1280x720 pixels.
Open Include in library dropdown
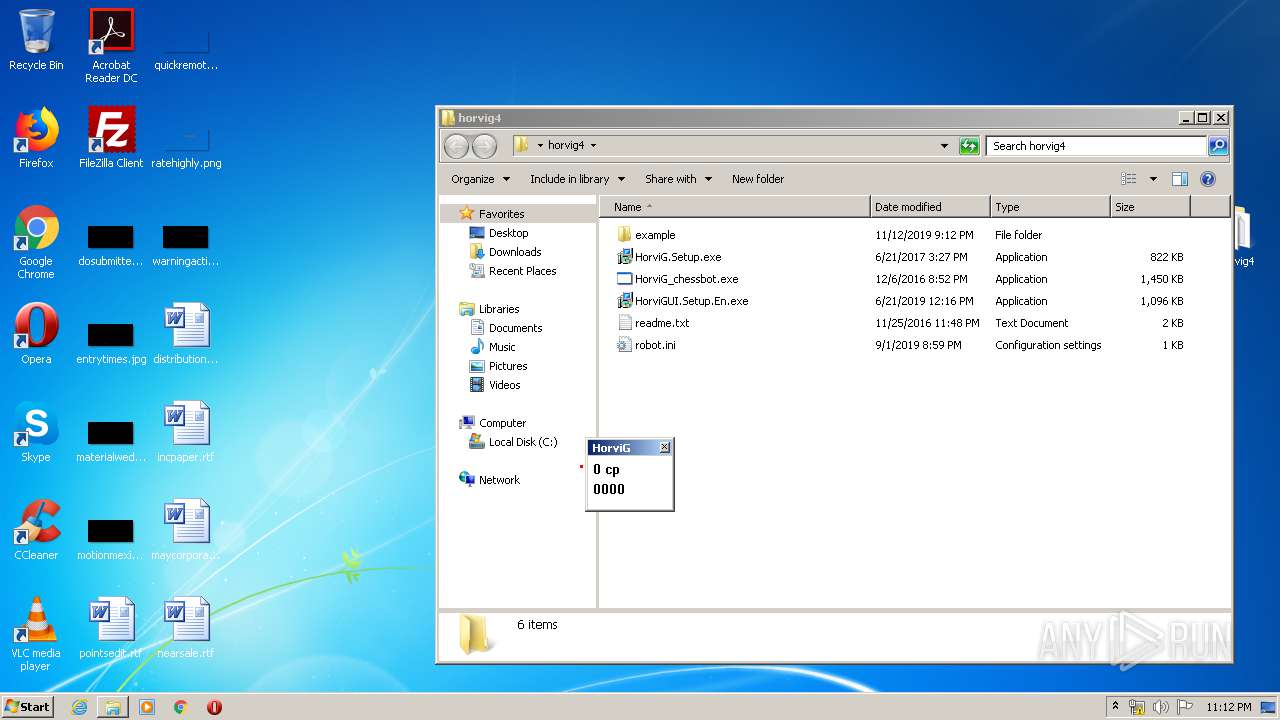pyautogui.click(x=577, y=179)
